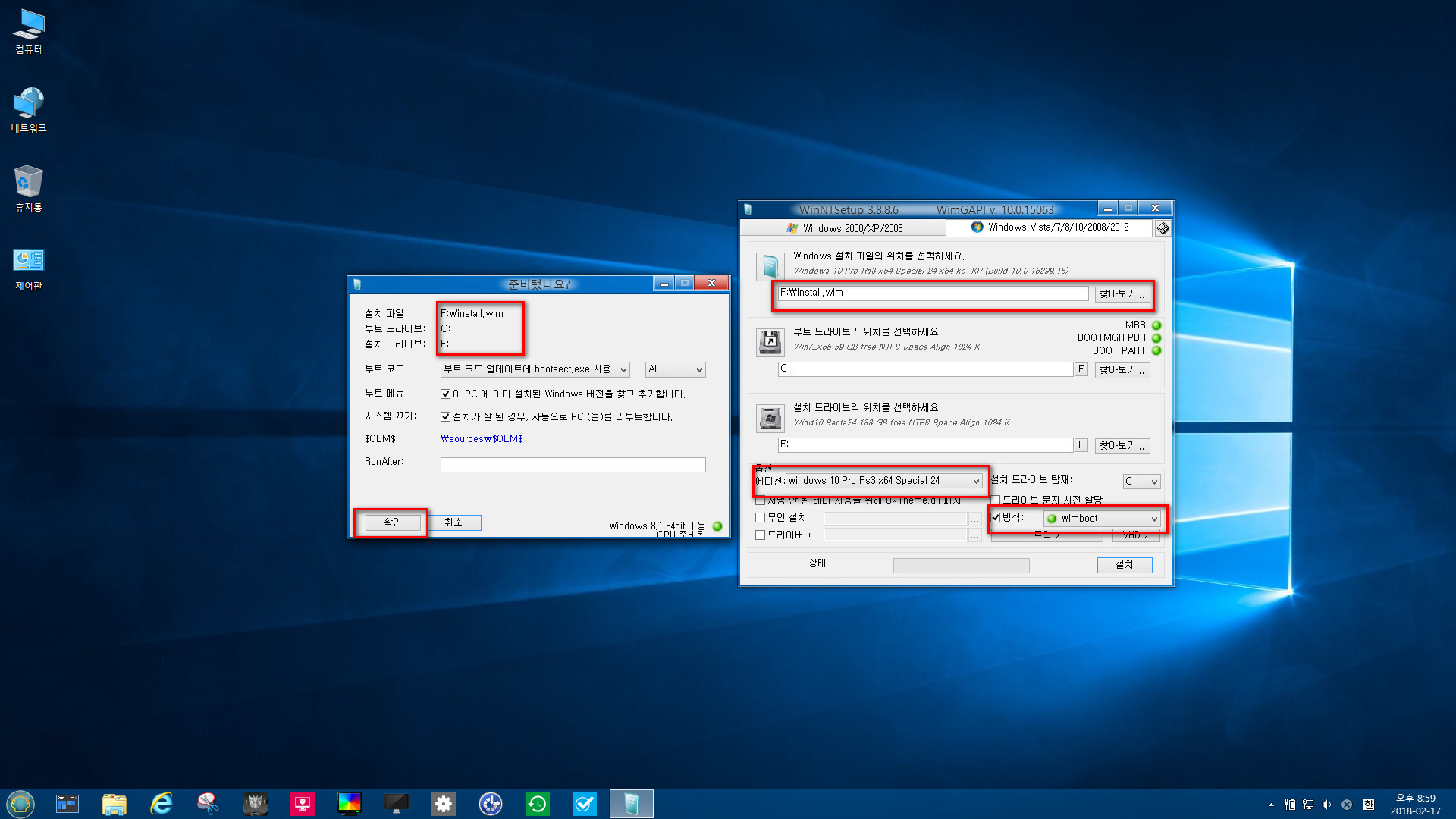Click the RunAfter input field

pyautogui.click(x=573, y=465)
